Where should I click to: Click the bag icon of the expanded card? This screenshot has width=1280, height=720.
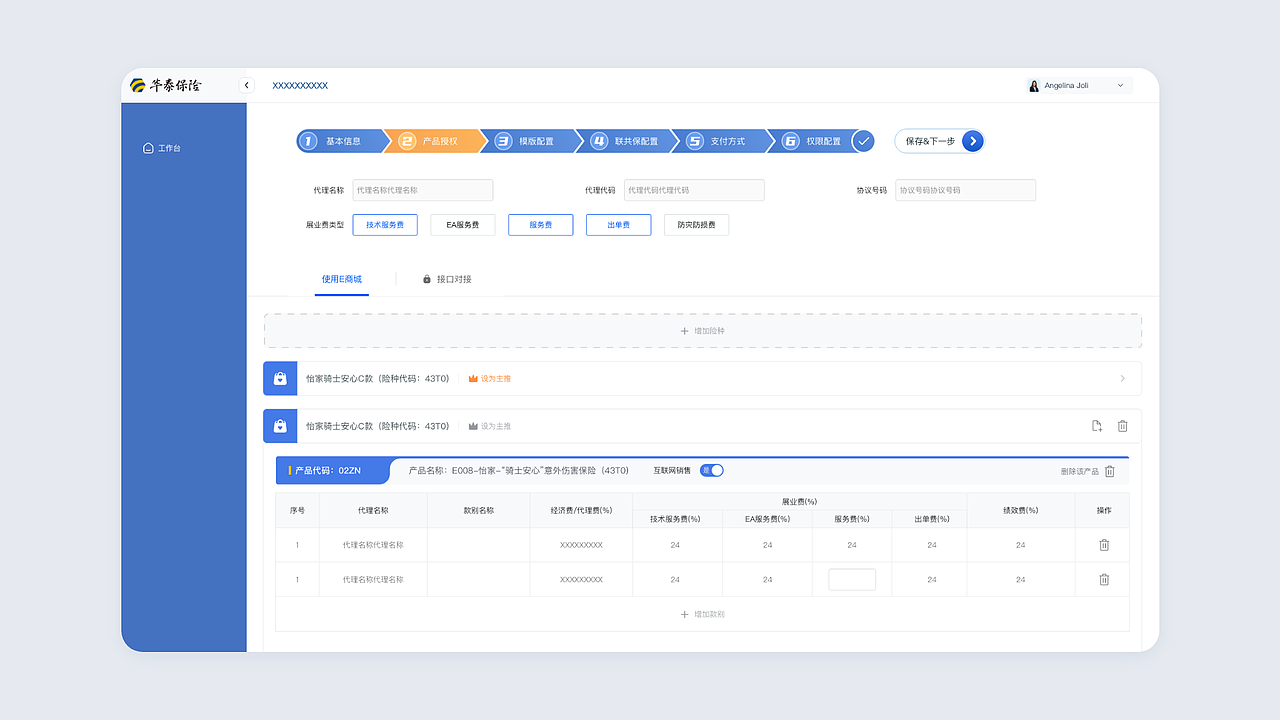point(280,426)
